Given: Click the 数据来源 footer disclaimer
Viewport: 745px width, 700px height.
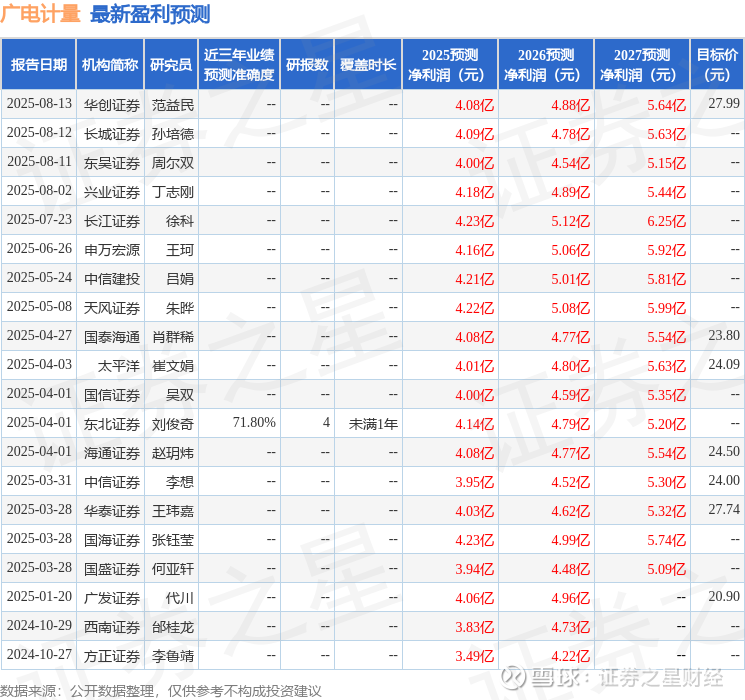Looking at the screenshot, I should coord(161,691).
